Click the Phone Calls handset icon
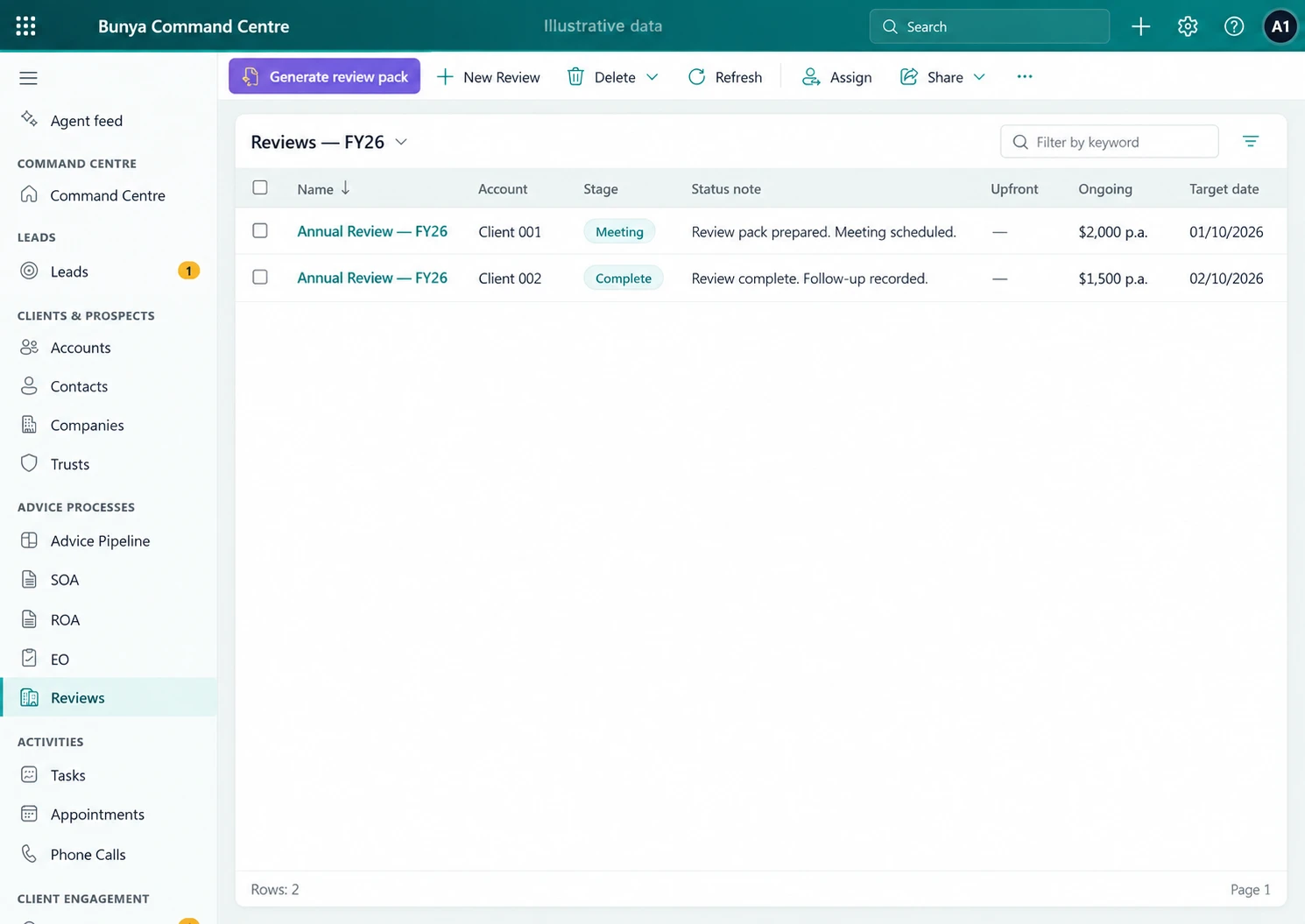This screenshot has height=924, width=1305. coord(29,853)
